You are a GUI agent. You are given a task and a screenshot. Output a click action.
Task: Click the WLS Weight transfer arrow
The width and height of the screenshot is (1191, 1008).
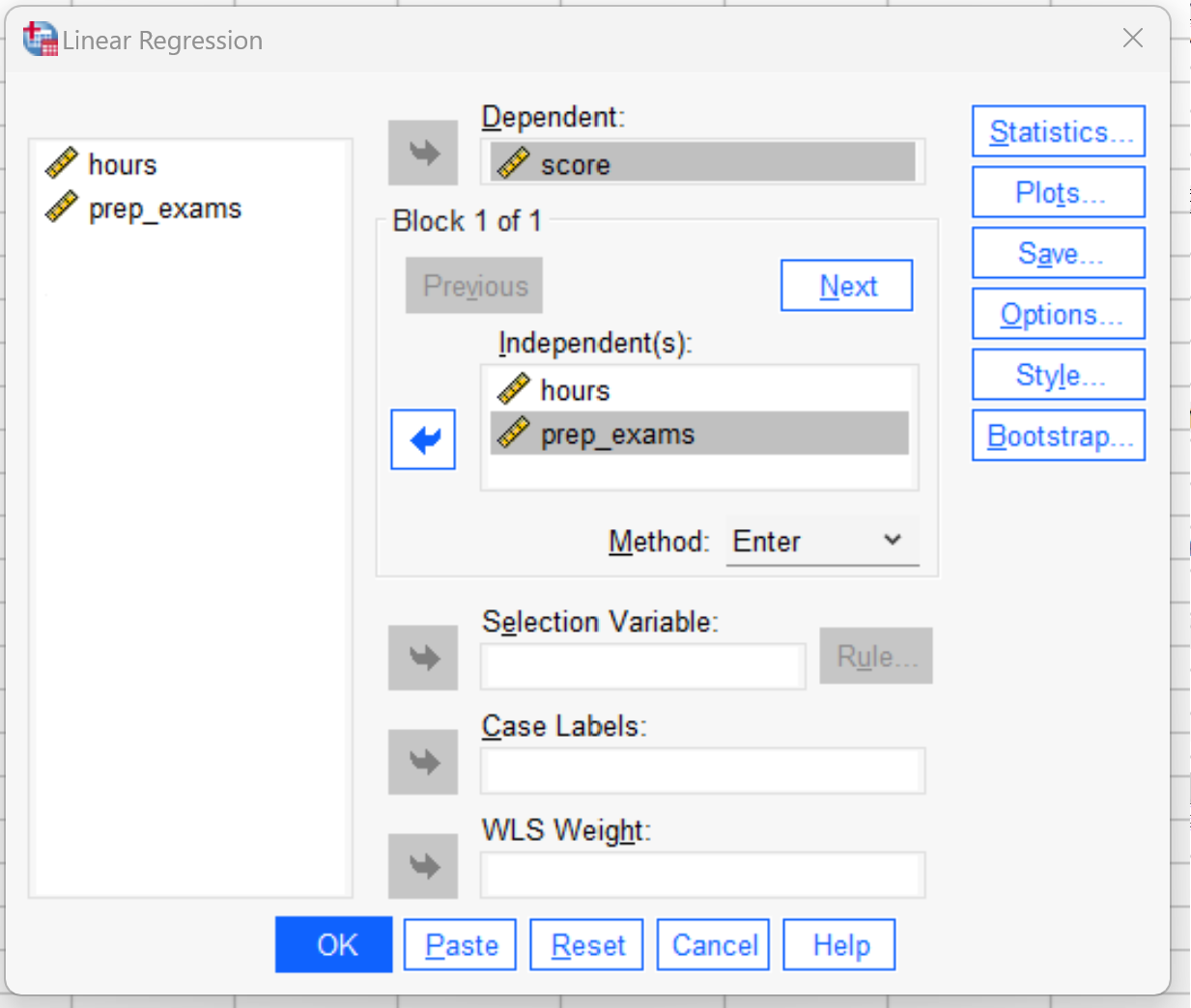coord(422,866)
